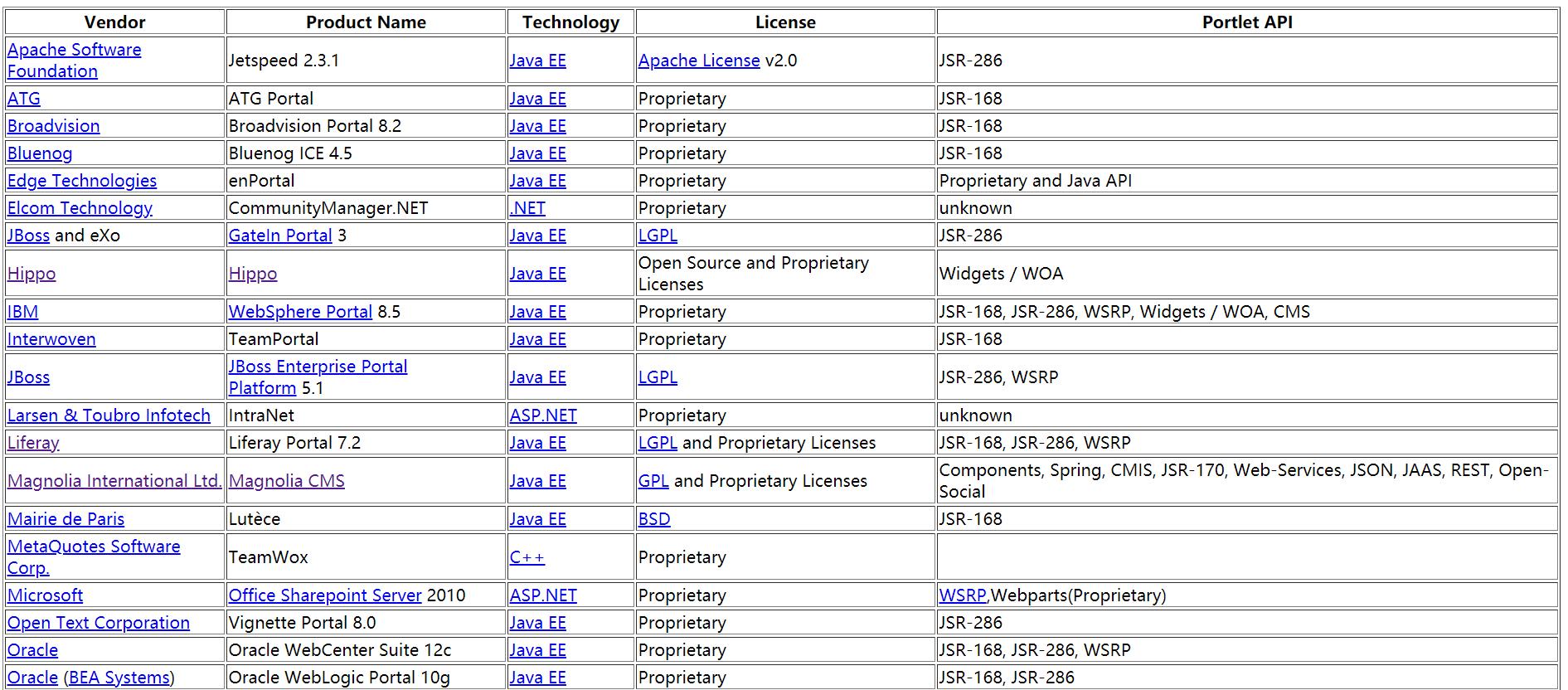This screenshot has height=690, width=1568.
Task: Open the Apache Software Foundation vendor link
Action: [74, 61]
